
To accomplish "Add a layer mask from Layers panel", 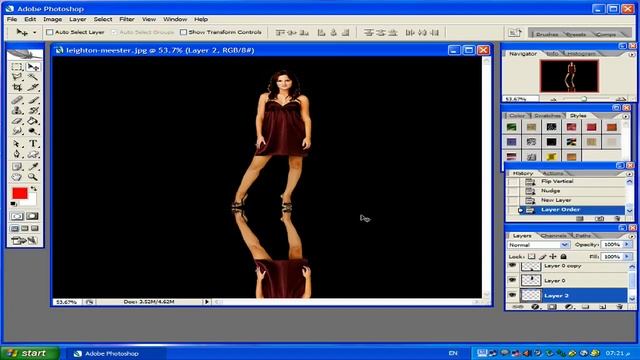I will pyautogui.click(x=552, y=307).
